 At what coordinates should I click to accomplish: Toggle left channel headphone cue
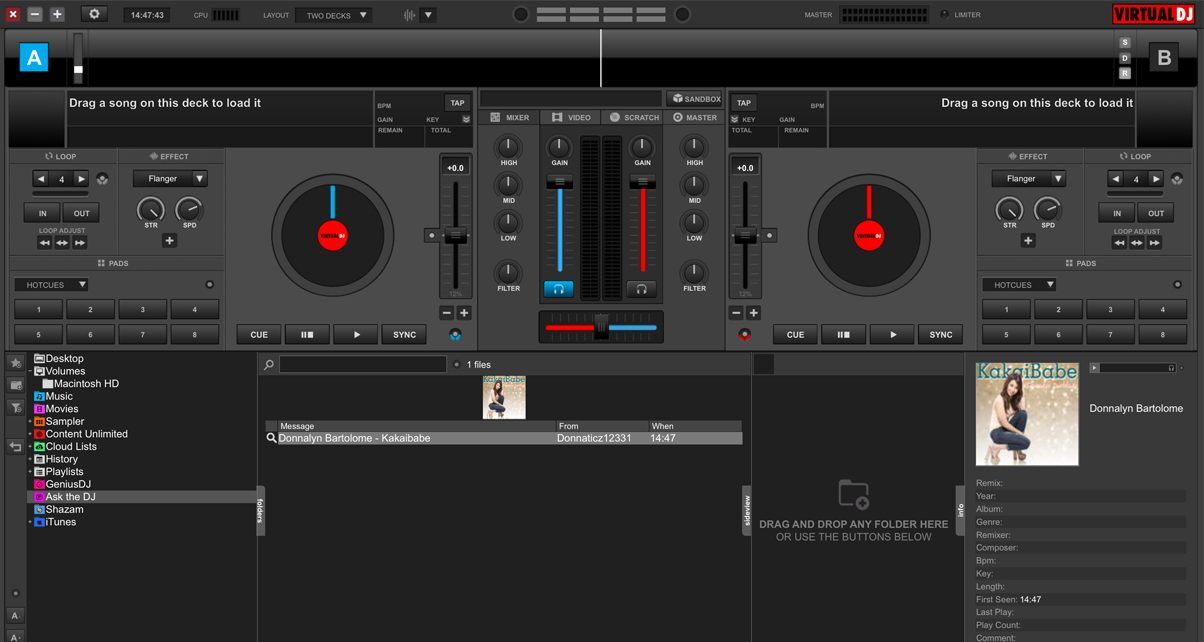[x=559, y=289]
